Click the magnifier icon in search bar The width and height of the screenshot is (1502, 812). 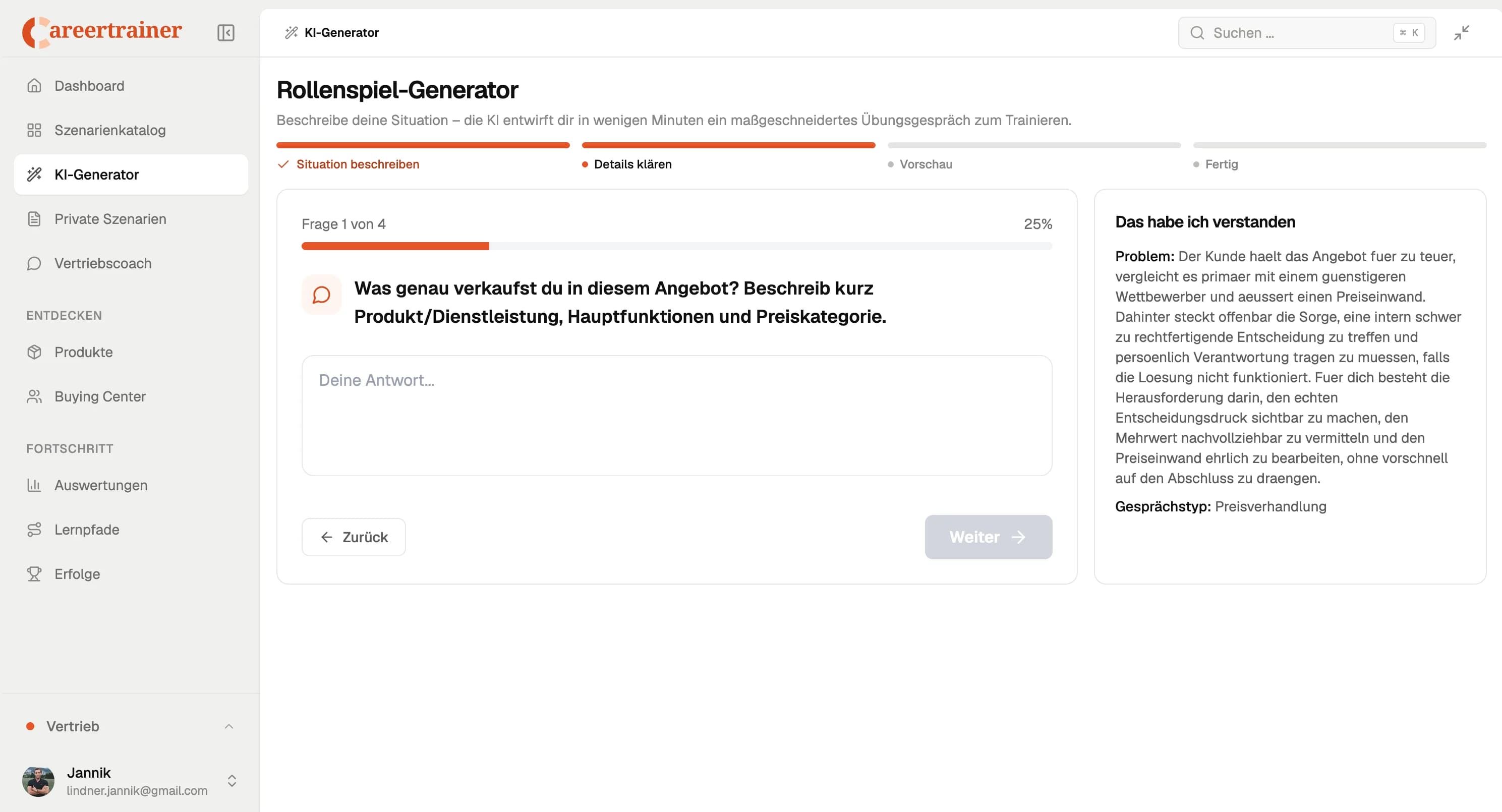[1197, 33]
